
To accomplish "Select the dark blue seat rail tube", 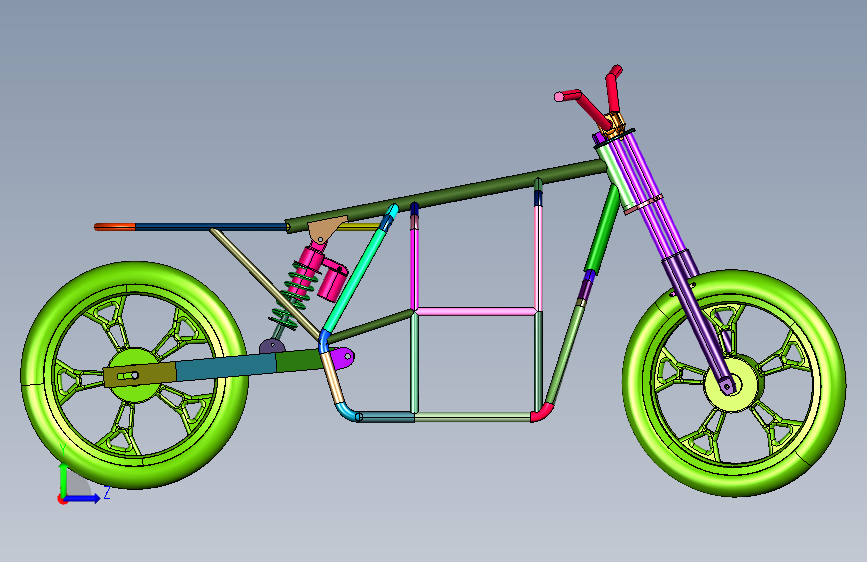I will 210,227.
